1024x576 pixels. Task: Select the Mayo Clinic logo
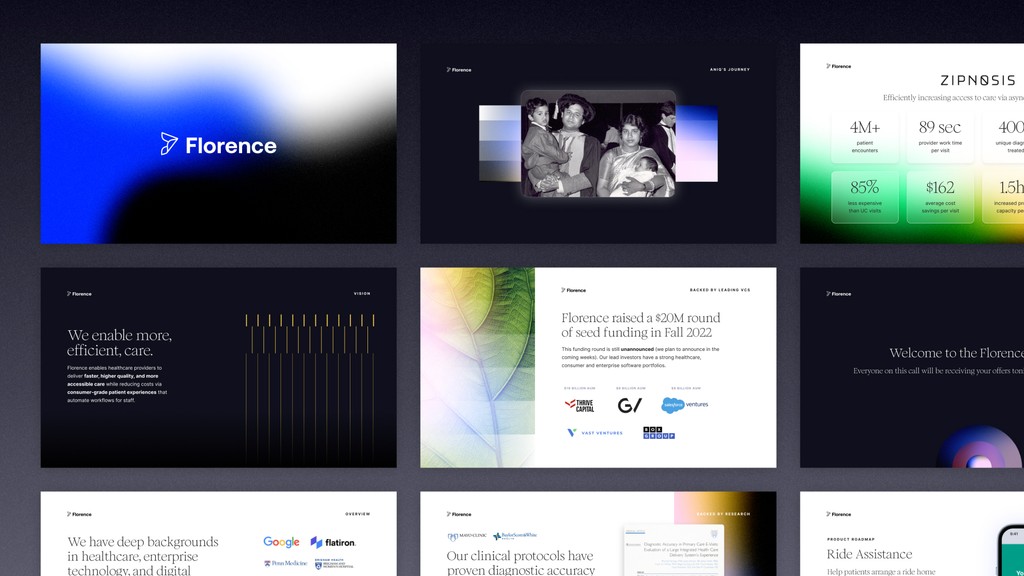467,536
